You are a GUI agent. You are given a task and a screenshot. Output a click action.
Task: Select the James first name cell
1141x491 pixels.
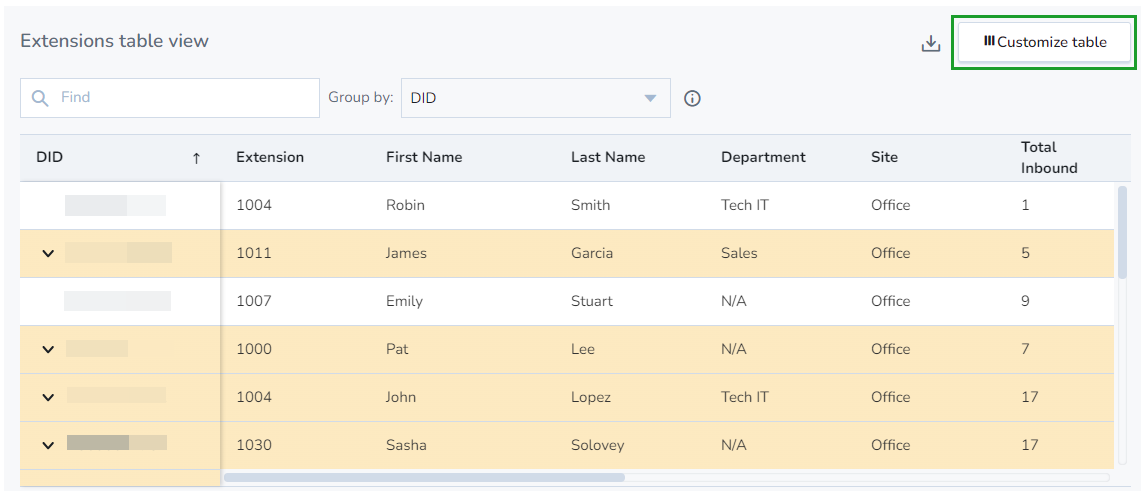pyautogui.click(x=406, y=253)
